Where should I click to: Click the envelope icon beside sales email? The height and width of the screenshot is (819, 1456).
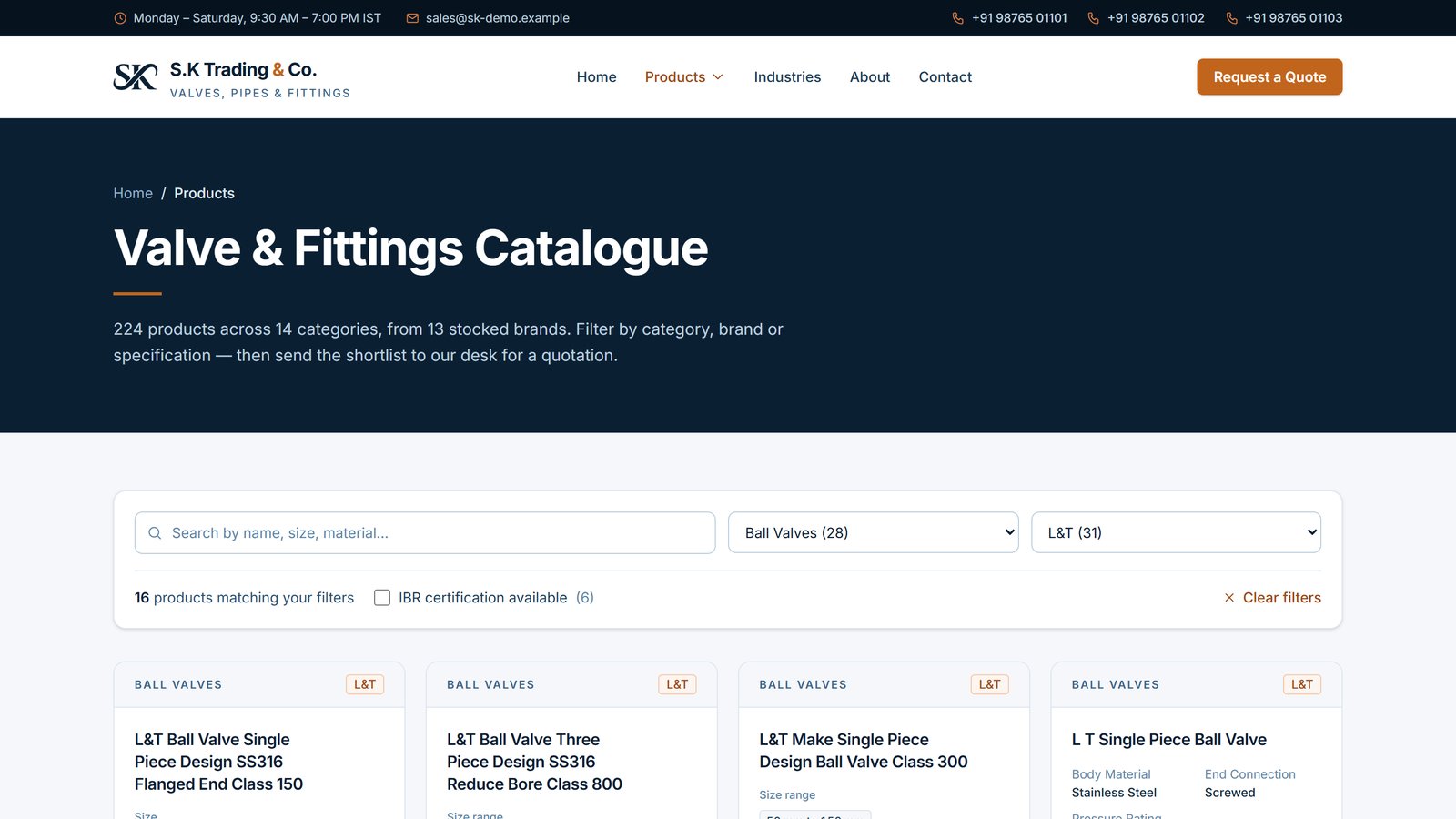point(412,18)
